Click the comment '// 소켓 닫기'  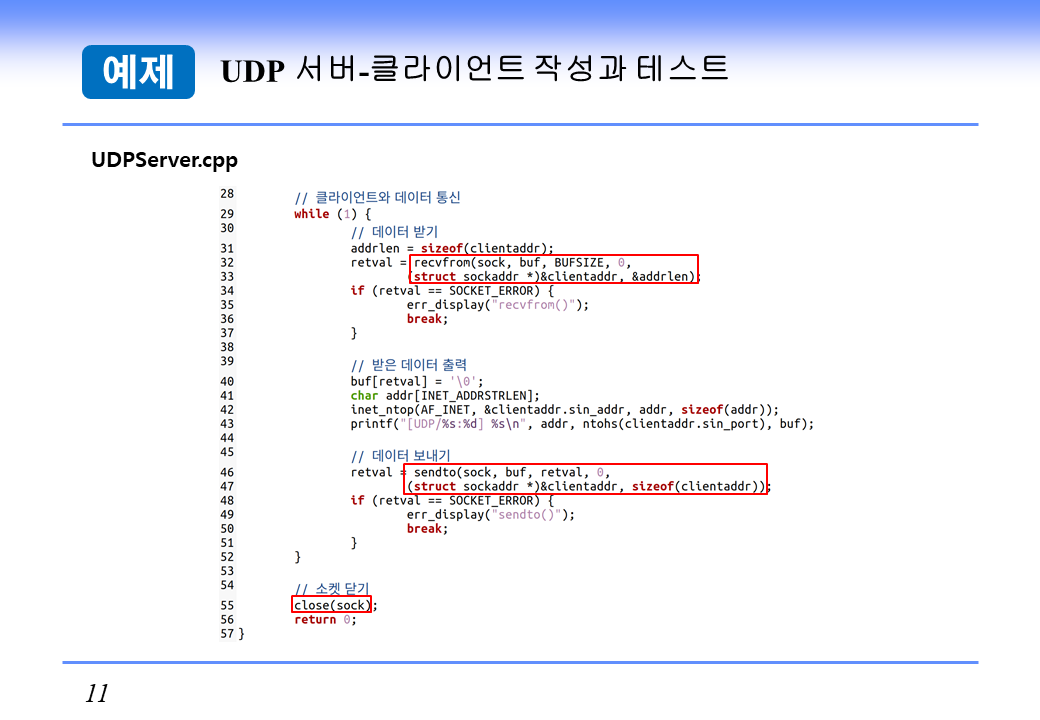point(332,589)
